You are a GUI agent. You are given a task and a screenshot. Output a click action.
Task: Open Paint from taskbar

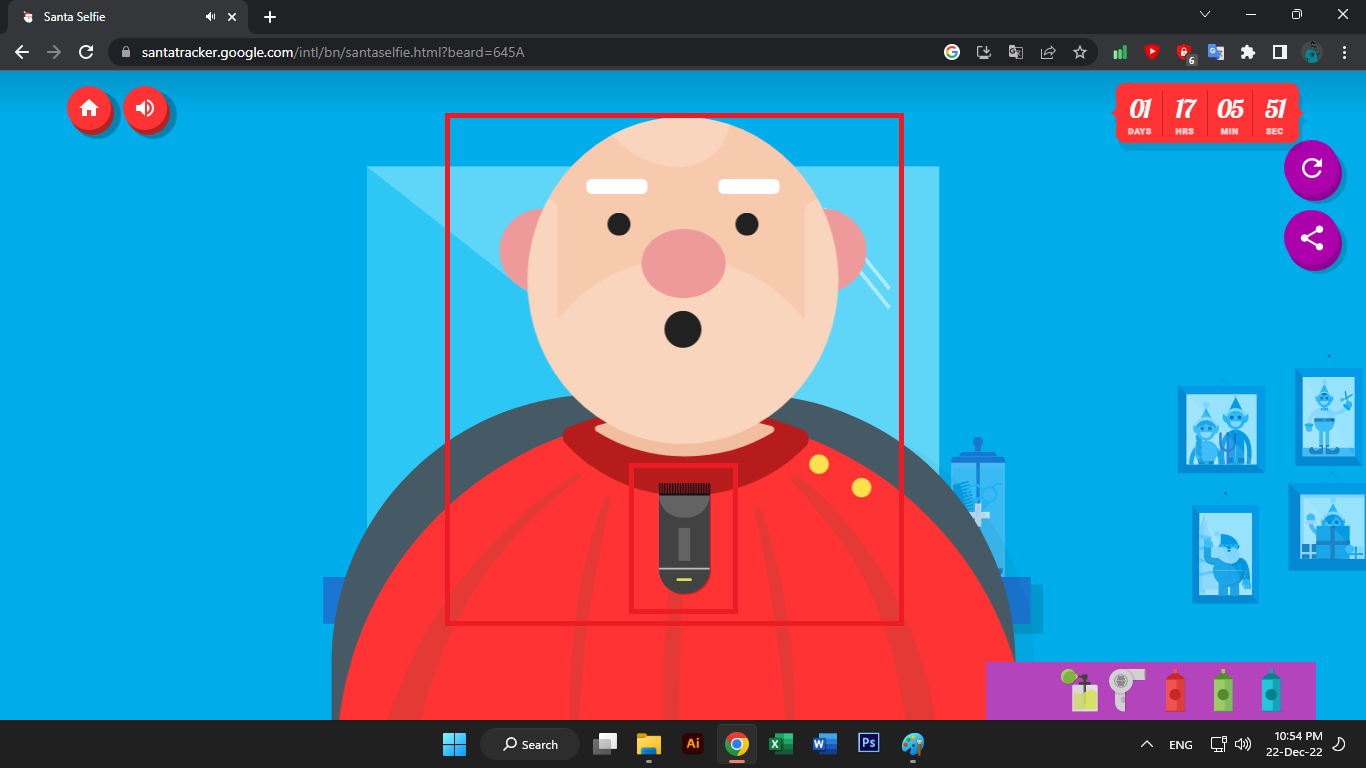[x=913, y=744]
